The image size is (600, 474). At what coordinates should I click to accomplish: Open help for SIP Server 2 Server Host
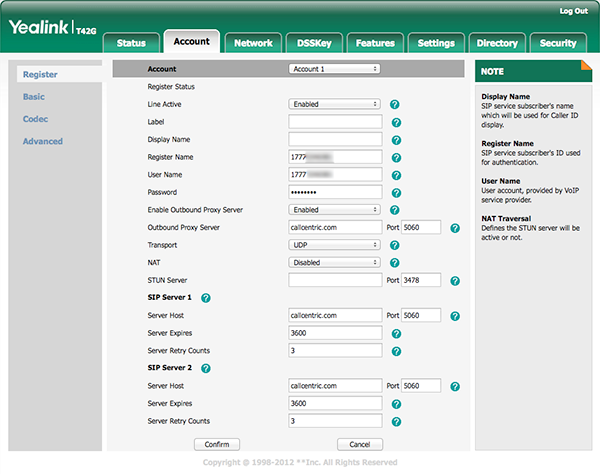[x=455, y=386]
